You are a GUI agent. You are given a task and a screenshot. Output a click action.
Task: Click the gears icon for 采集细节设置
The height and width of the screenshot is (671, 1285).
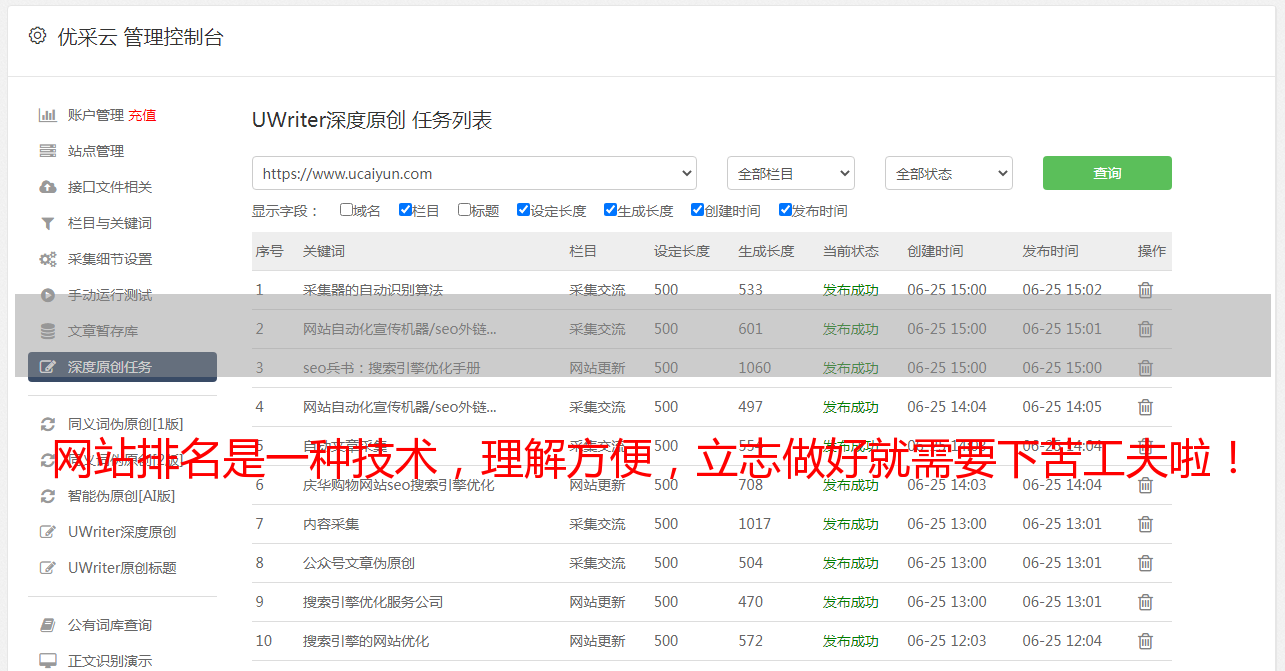(47, 259)
